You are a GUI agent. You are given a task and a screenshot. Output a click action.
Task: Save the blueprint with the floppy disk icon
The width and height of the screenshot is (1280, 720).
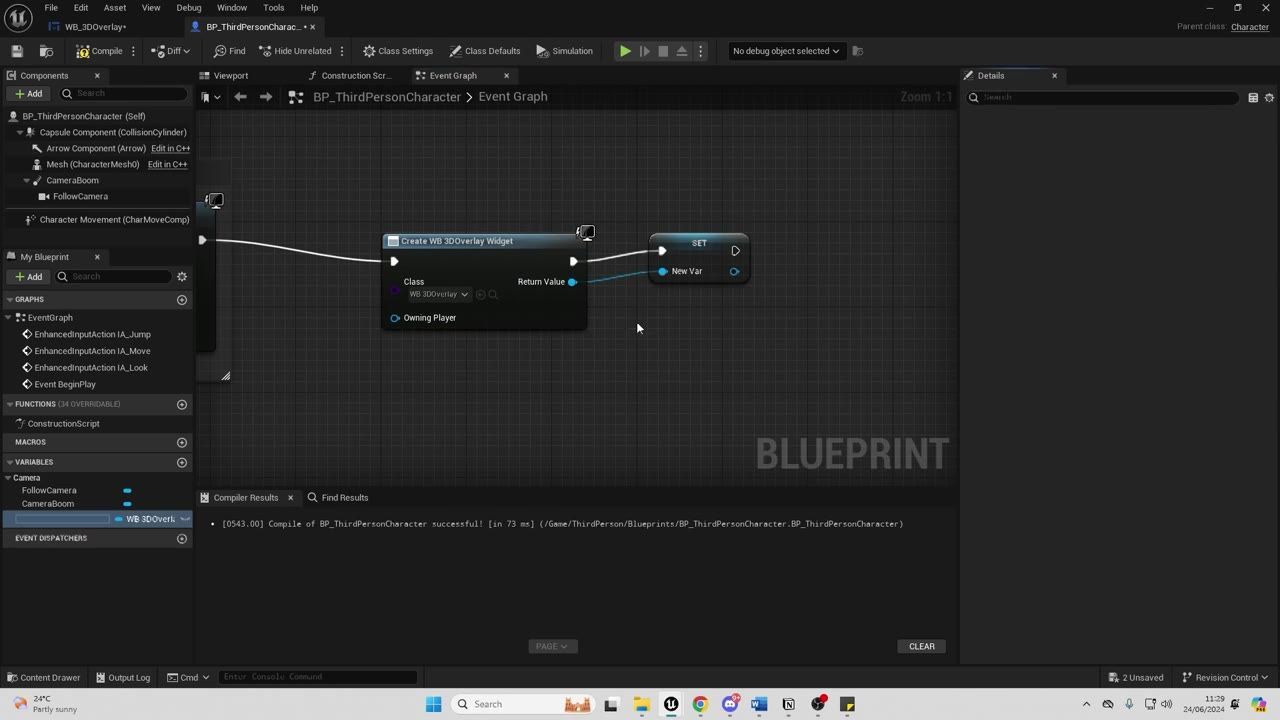coord(17,51)
